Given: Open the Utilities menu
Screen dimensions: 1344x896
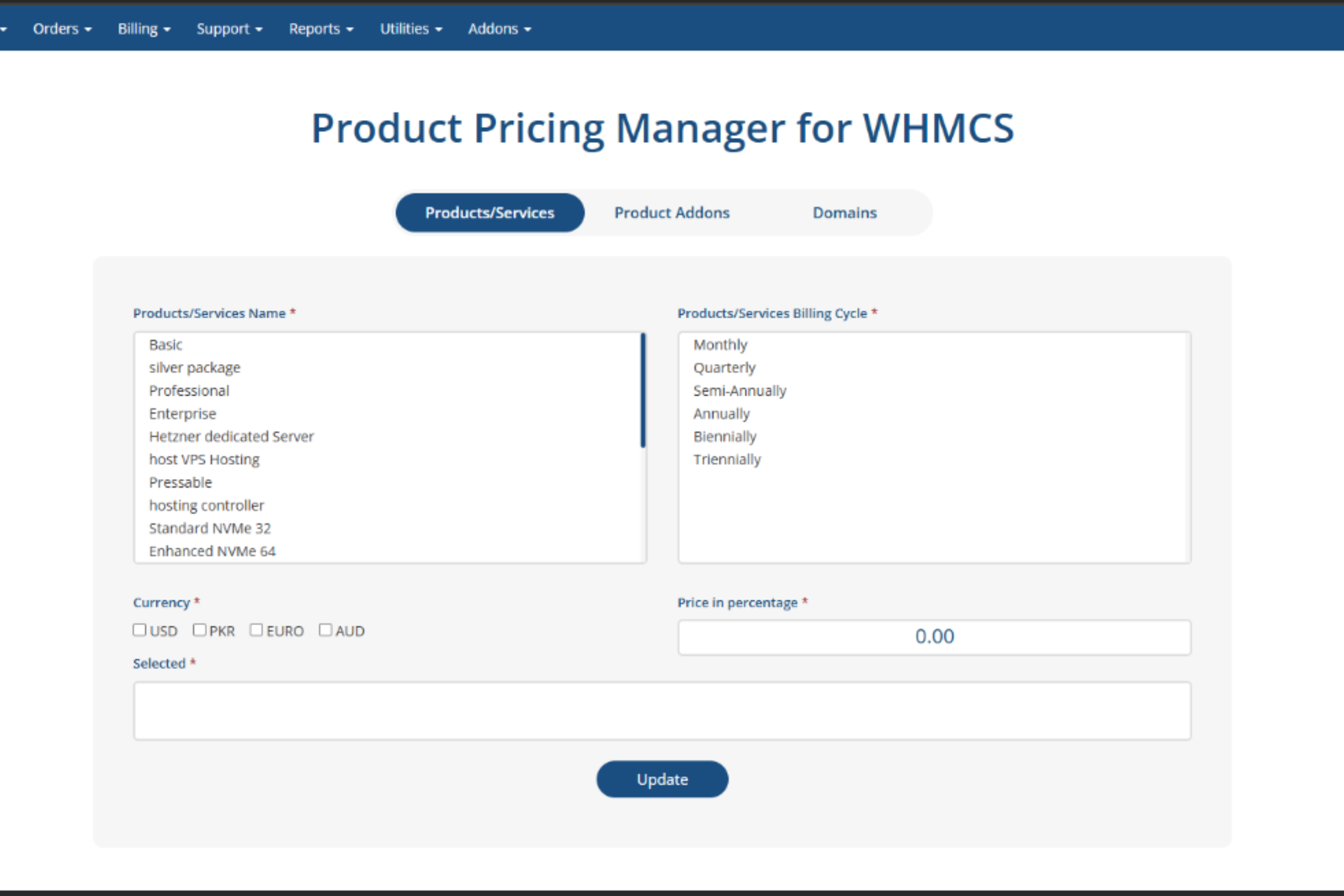Looking at the screenshot, I should tap(411, 29).
